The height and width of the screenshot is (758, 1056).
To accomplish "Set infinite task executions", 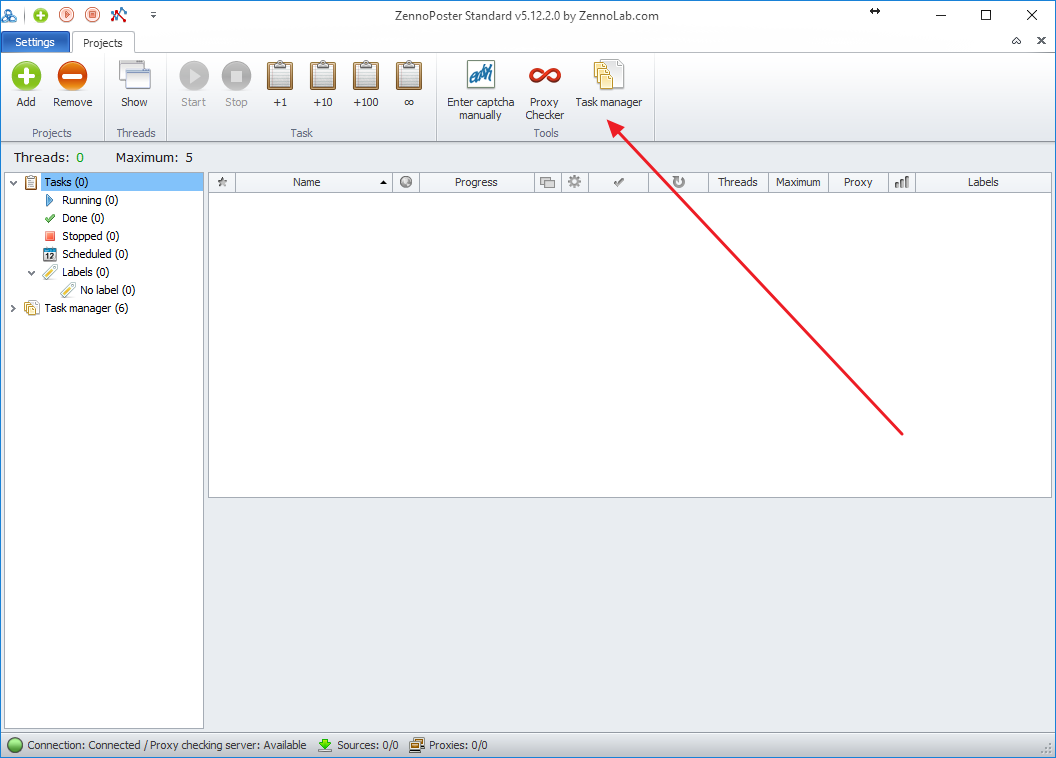I will click(409, 84).
